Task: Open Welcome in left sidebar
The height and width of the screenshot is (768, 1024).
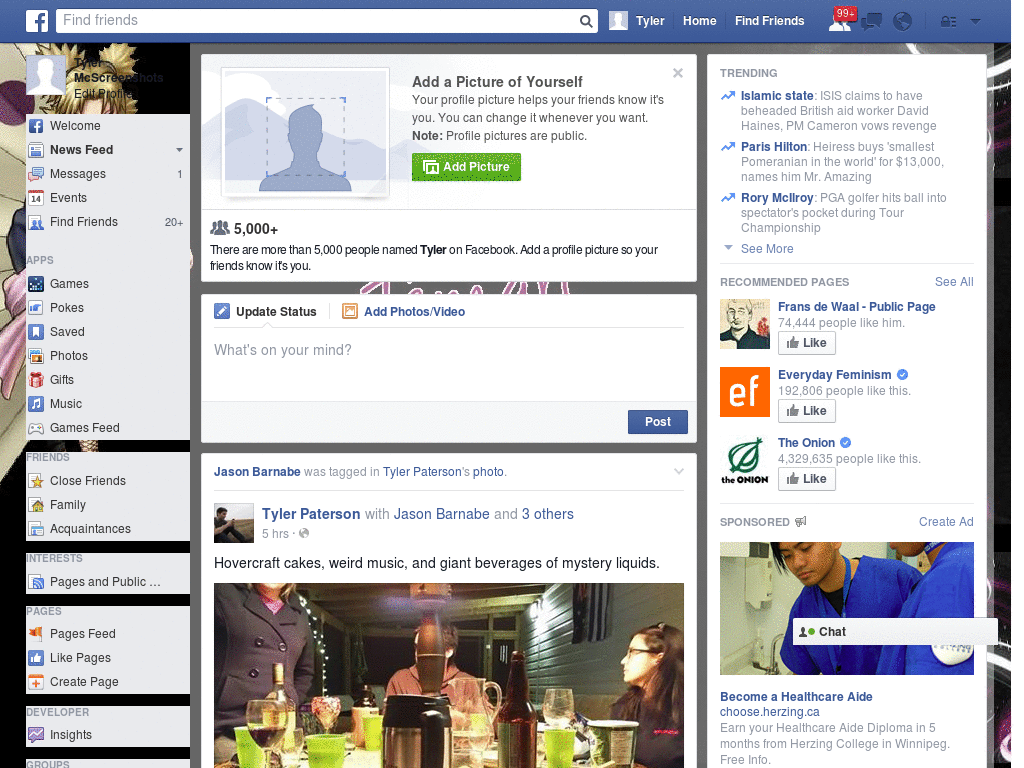Action: [x=108, y=126]
